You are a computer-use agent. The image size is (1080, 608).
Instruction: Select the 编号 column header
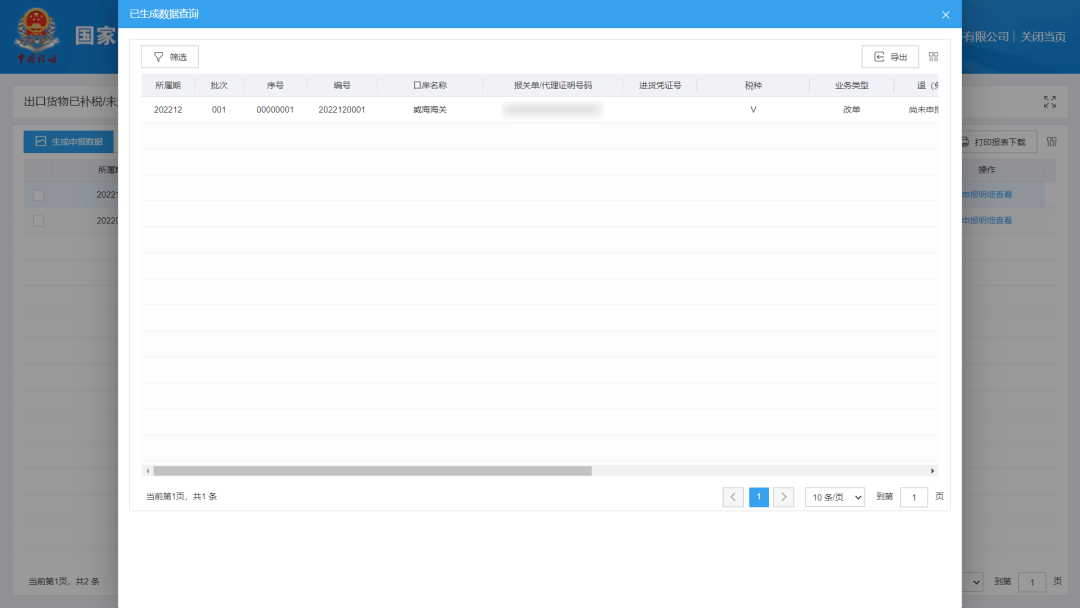(x=342, y=85)
